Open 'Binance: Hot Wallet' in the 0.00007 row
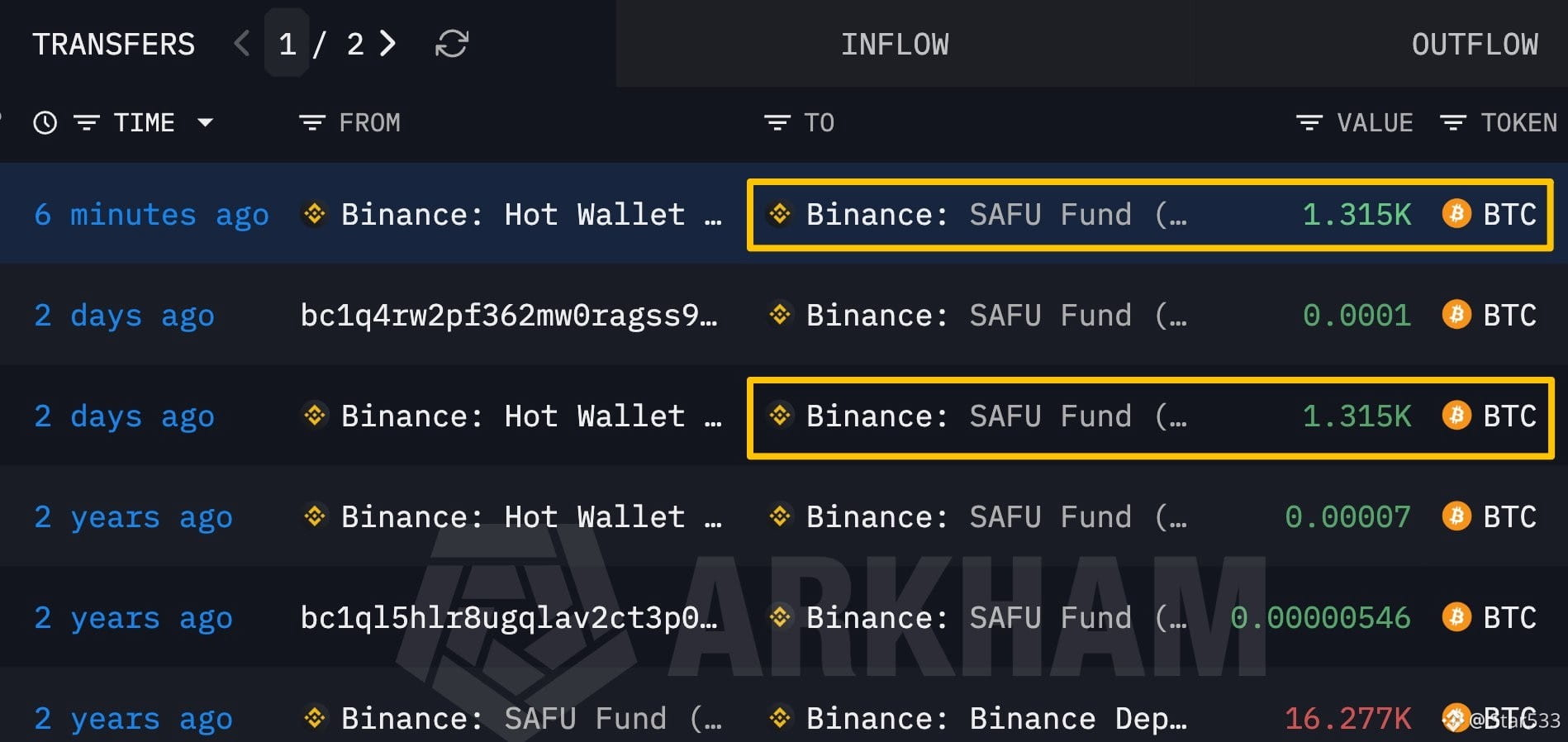Screen dimensions: 1568x742 [x=531, y=517]
